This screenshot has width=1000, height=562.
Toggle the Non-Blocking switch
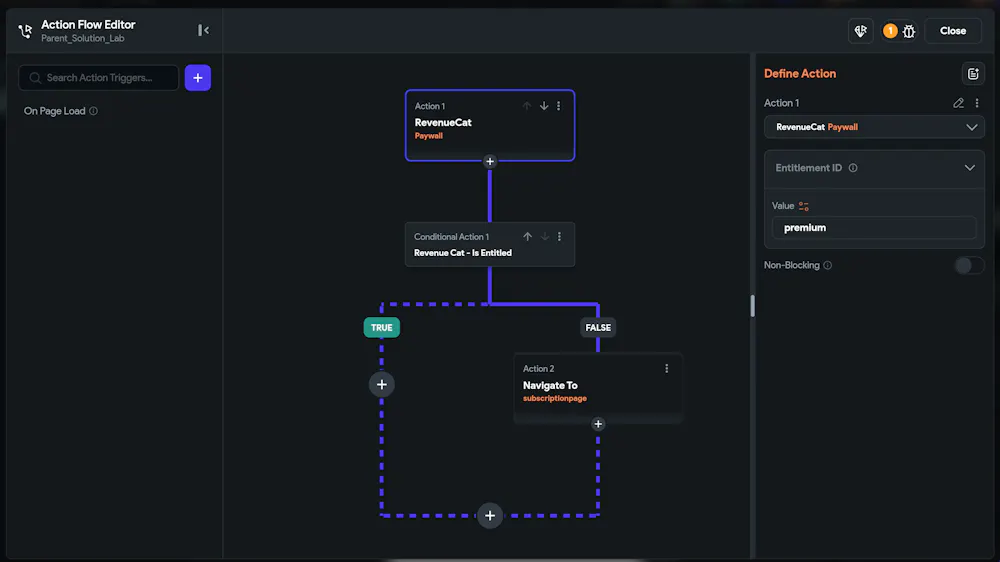(x=969, y=265)
